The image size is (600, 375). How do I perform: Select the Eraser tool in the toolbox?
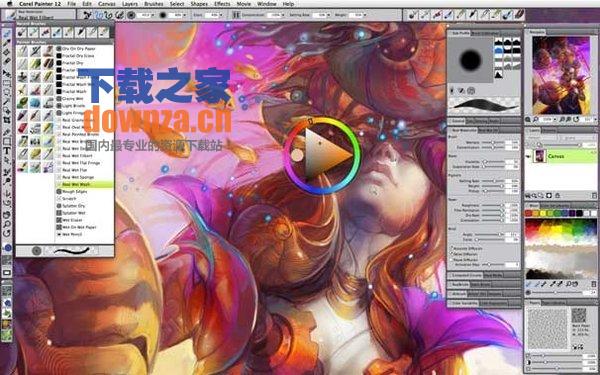7,61
